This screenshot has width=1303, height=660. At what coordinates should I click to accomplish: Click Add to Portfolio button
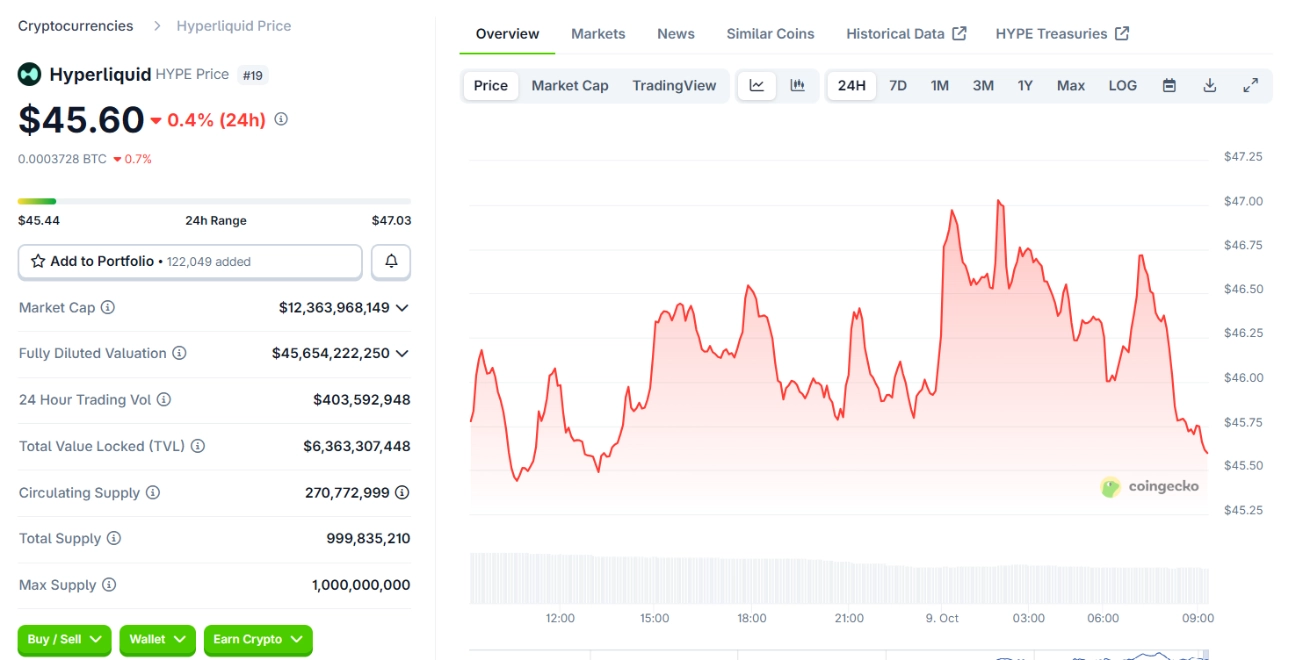190,261
